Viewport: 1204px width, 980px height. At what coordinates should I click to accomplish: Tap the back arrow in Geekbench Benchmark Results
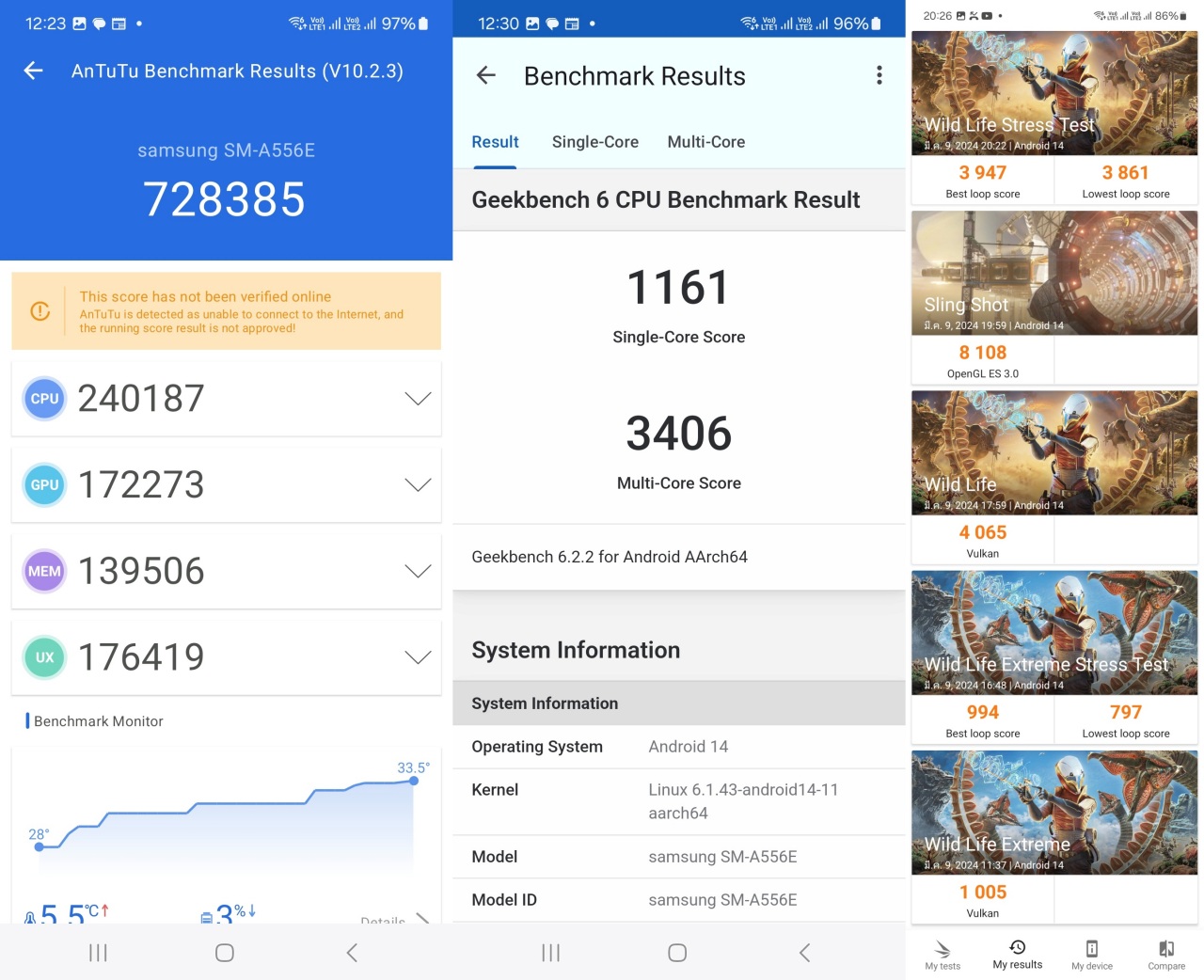point(486,75)
